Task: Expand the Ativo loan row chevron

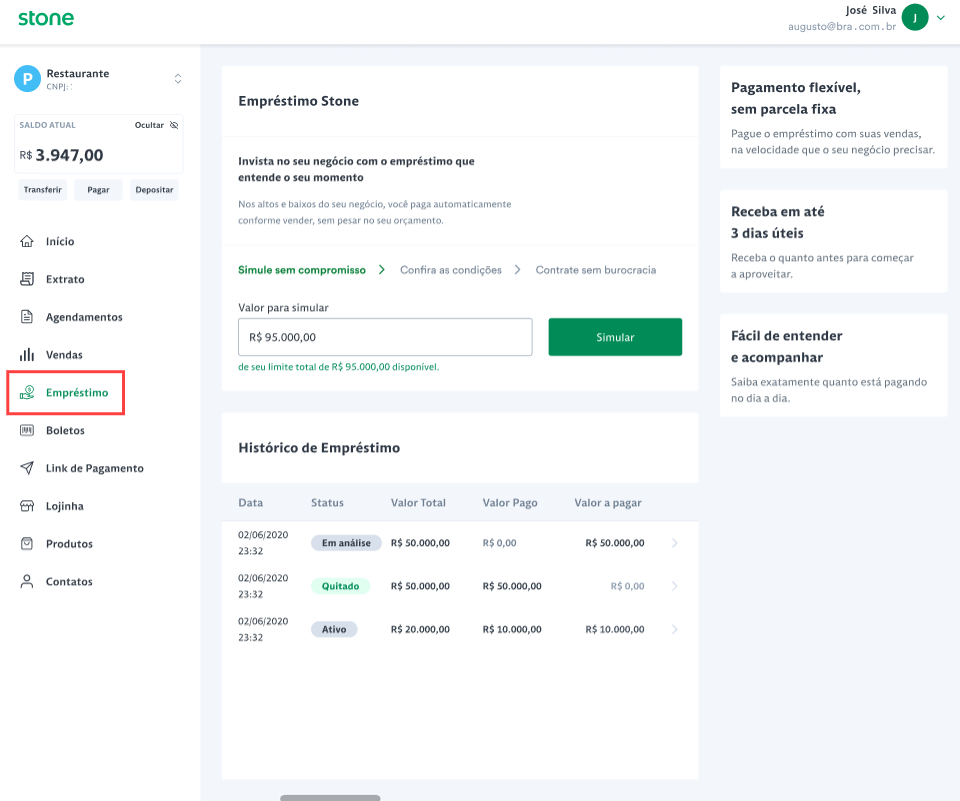Action: coord(674,630)
